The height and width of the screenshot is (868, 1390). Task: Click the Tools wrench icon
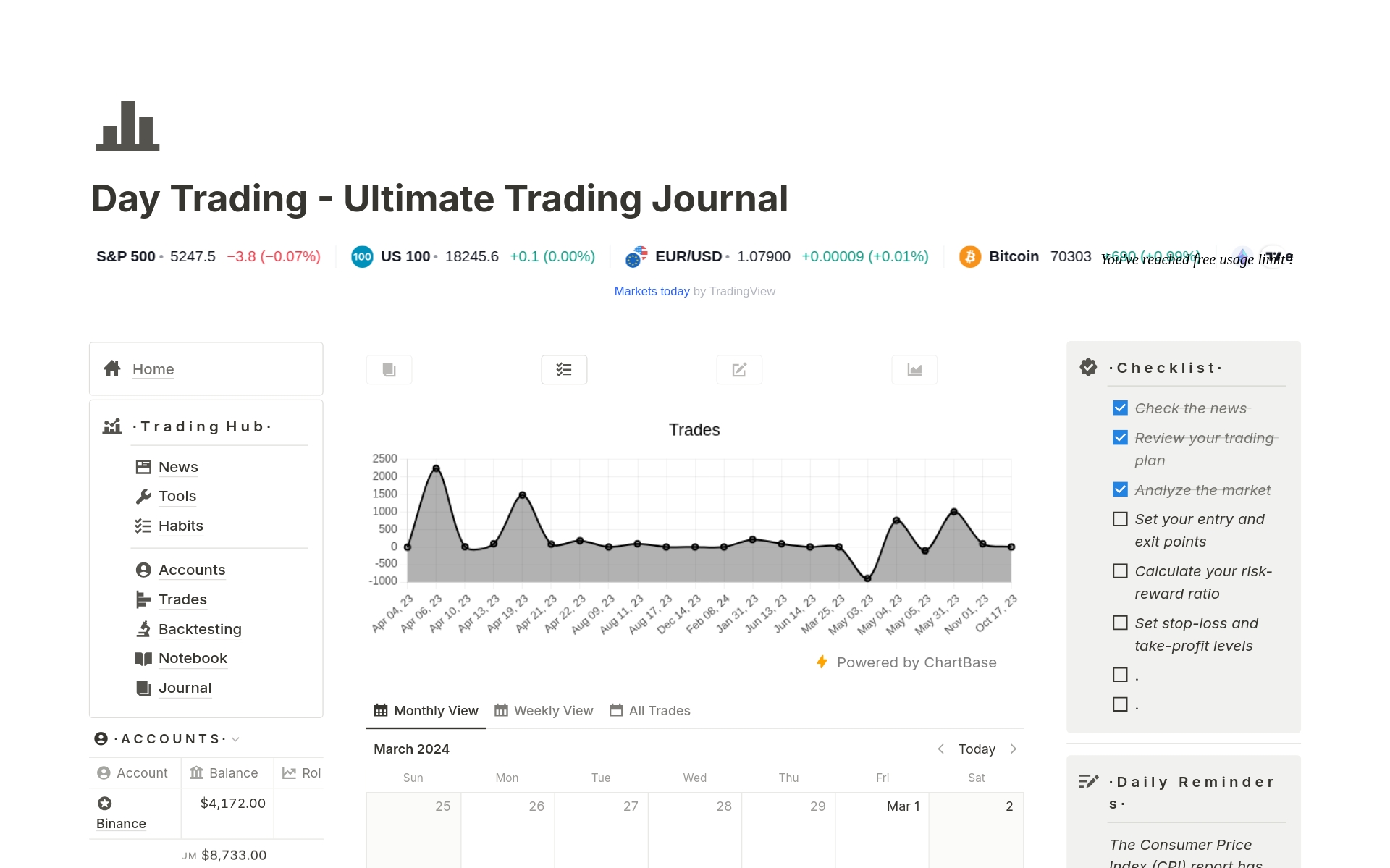143,497
